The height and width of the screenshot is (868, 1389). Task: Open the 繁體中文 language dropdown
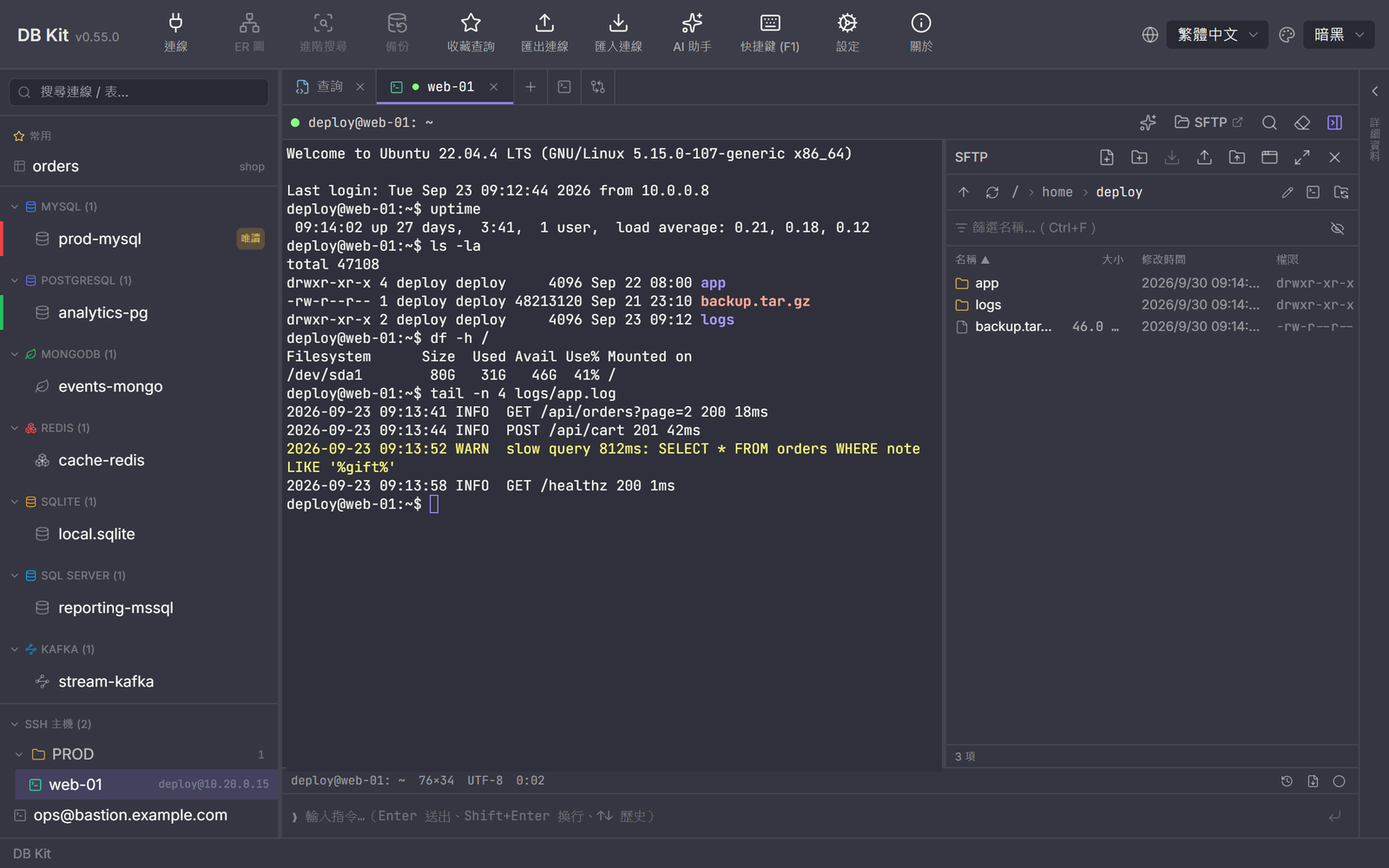[x=1217, y=35]
